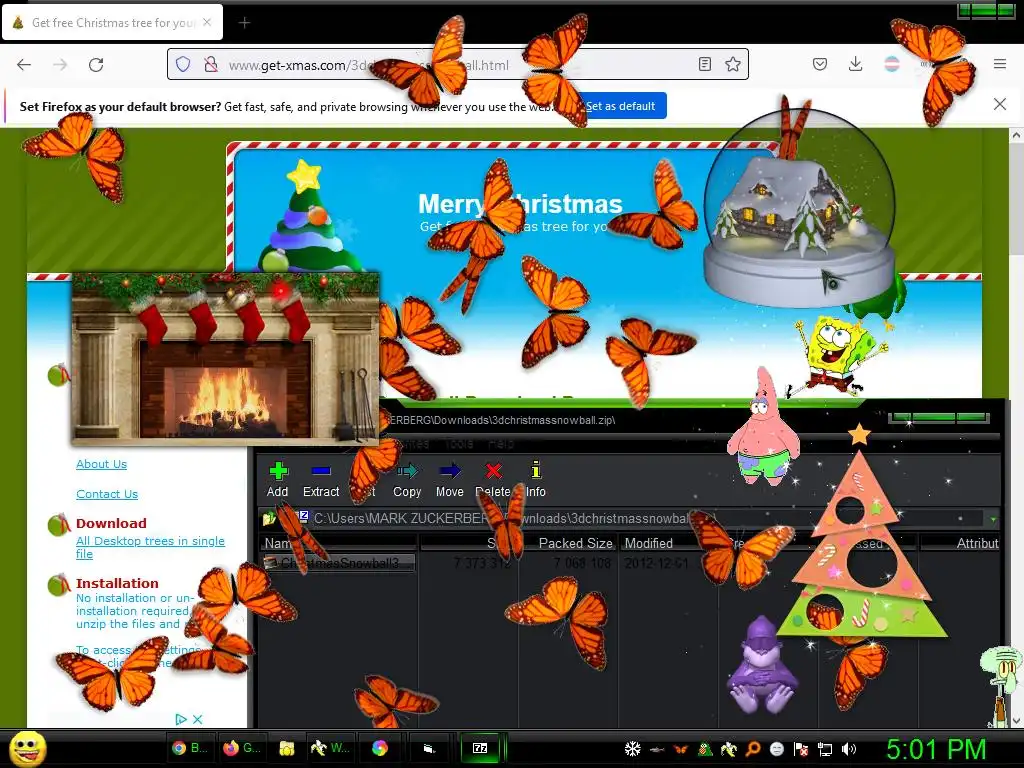Screen dimensions: 1024x768
Task: Open the Firefox downloads panel
Action: click(856, 64)
